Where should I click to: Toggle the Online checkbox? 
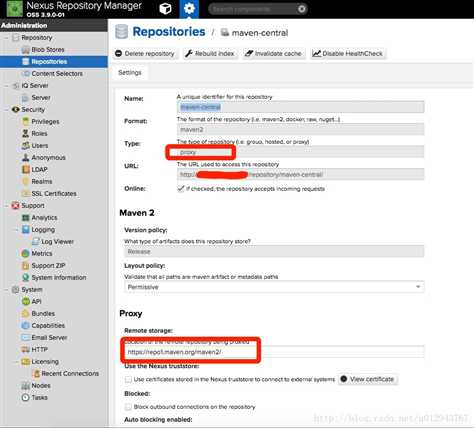[x=181, y=189]
